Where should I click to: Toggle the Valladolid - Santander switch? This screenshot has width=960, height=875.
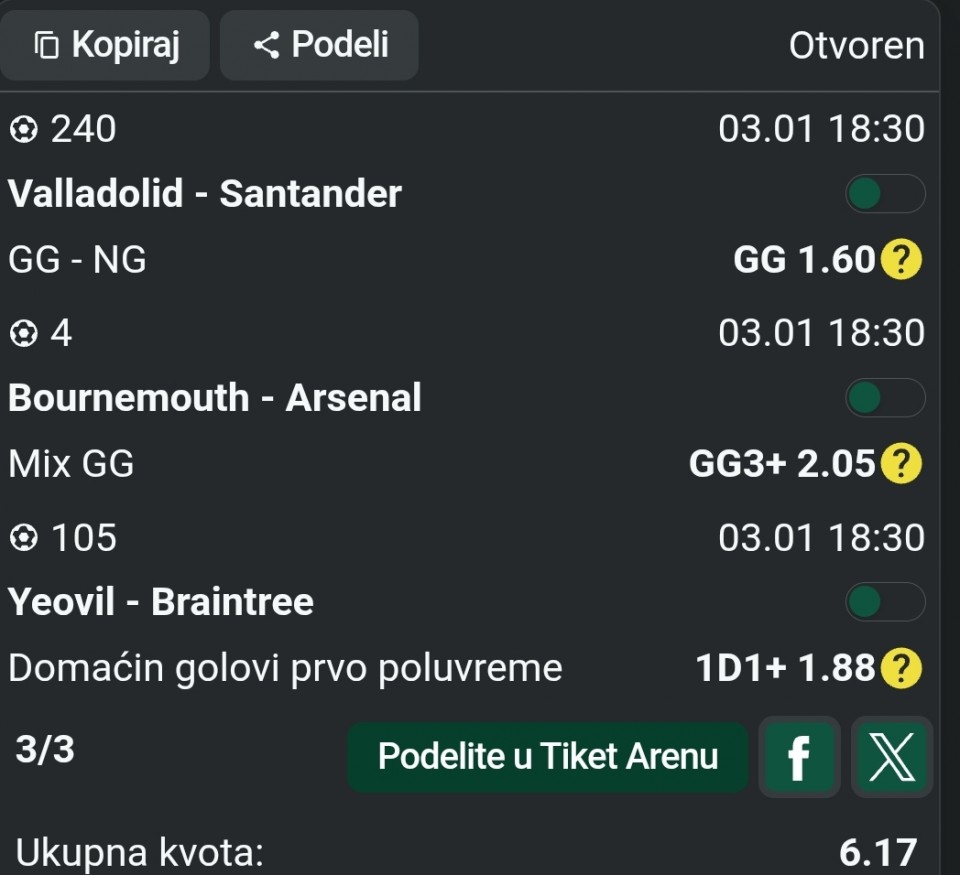click(x=884, y=194)
